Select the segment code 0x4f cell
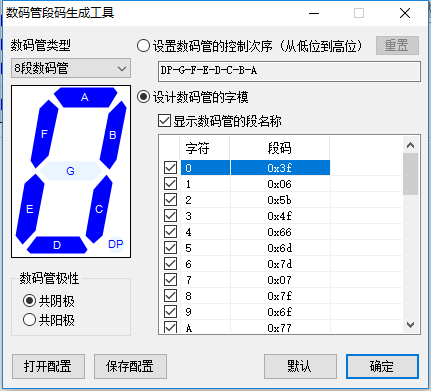The width and height of the screenshot is (431, 391). [280, 216]
